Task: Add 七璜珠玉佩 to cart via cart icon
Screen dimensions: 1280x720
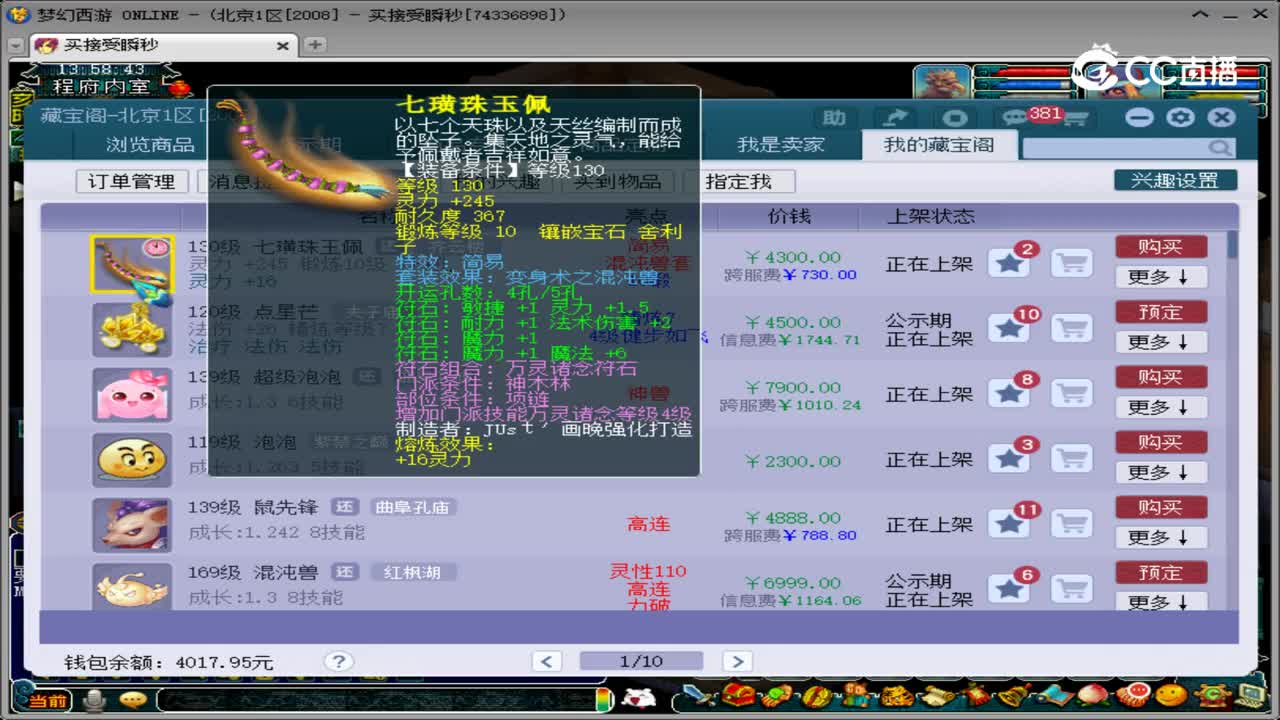Action: click(1071, 264)
